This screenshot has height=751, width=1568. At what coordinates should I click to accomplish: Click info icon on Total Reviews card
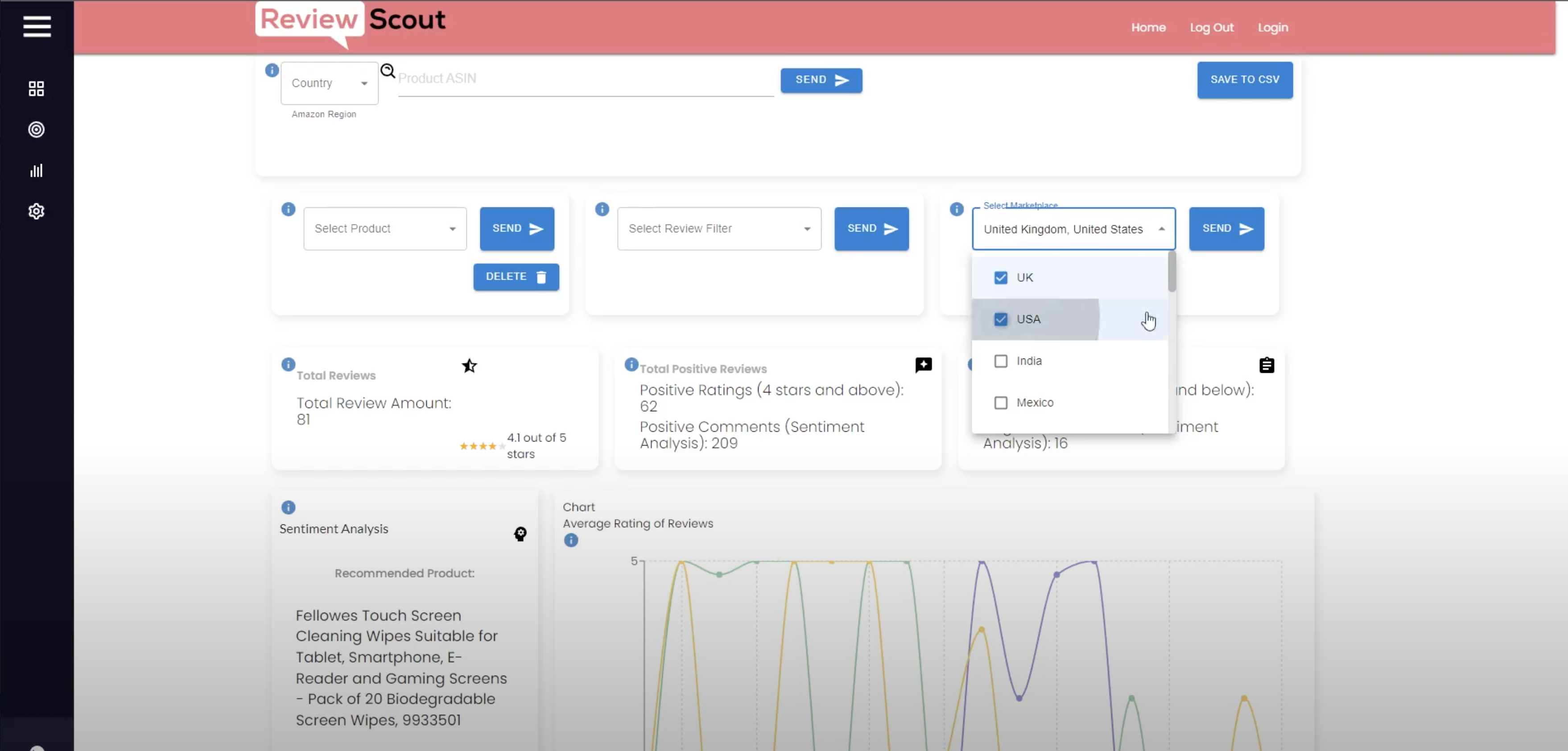pyautogui.click(x=289, y=364)
